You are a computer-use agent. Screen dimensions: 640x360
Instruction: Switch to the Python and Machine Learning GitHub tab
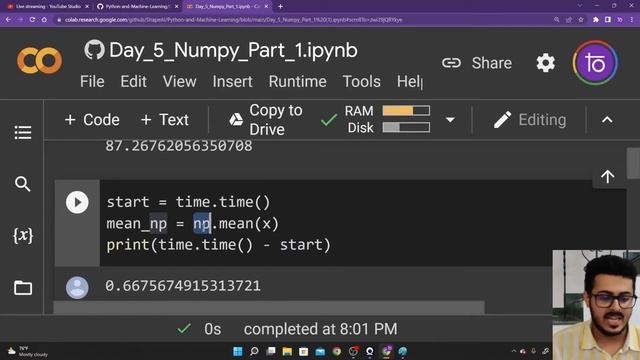pyautogui.click(x=137, y=7)
